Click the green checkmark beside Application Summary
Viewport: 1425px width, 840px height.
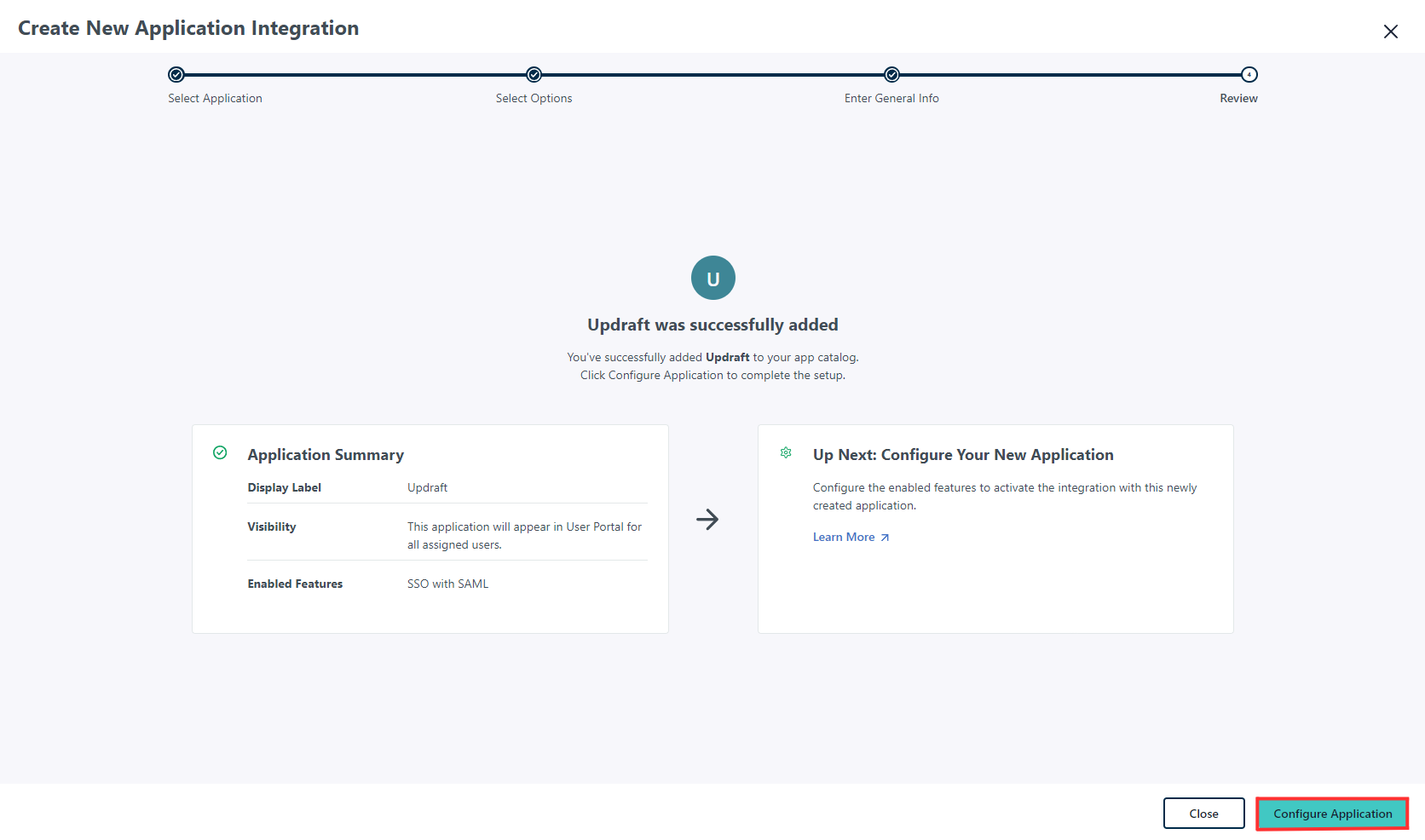point(220,453)
